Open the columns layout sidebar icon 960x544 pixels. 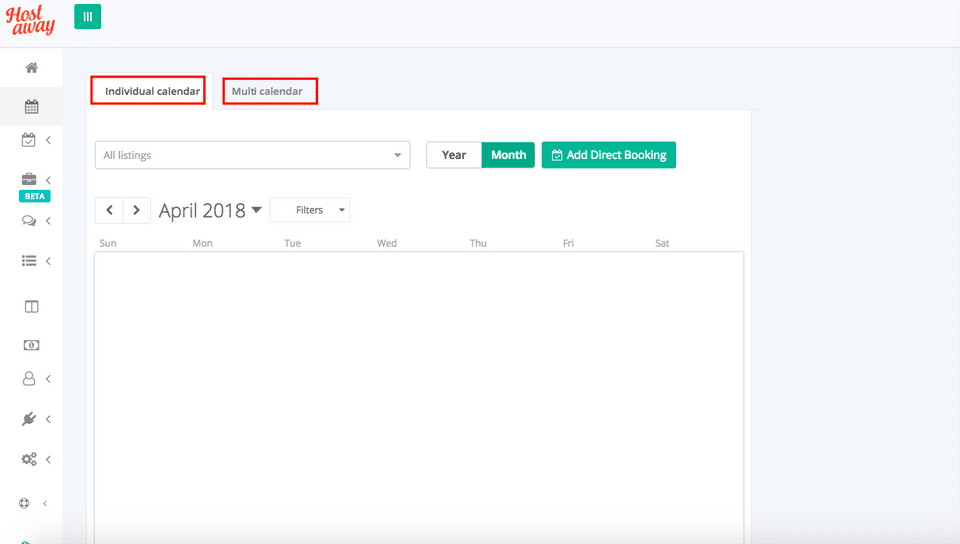[32, 307]
